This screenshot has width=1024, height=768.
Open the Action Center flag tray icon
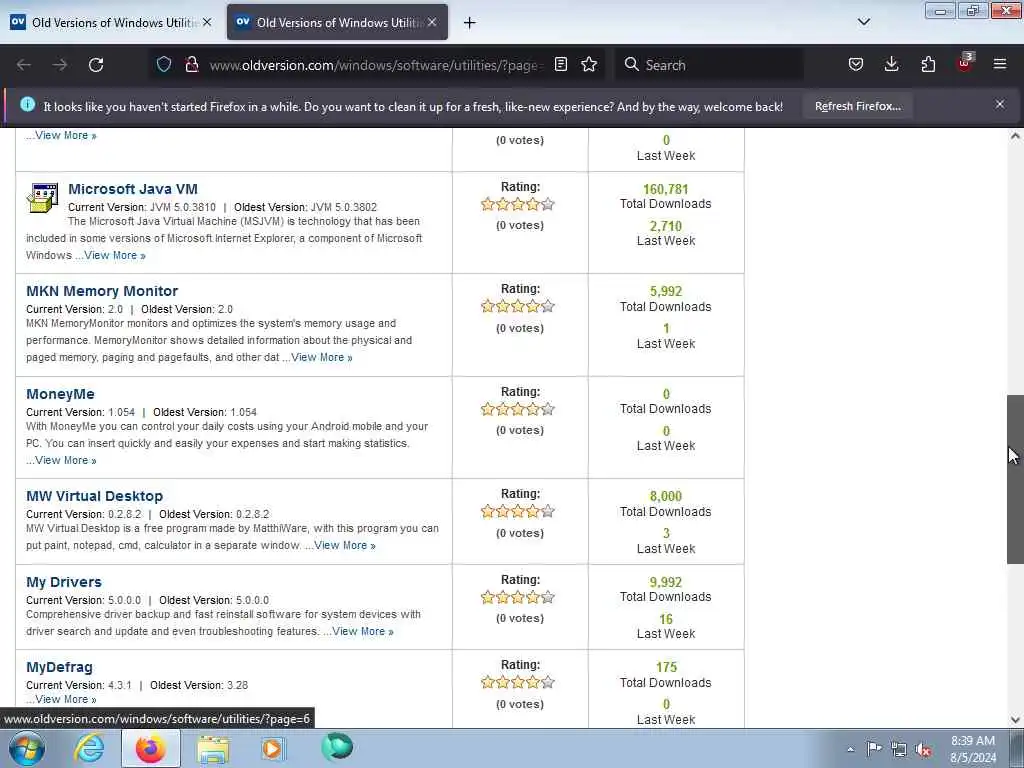pyautogui.click(x=874, y=749)
